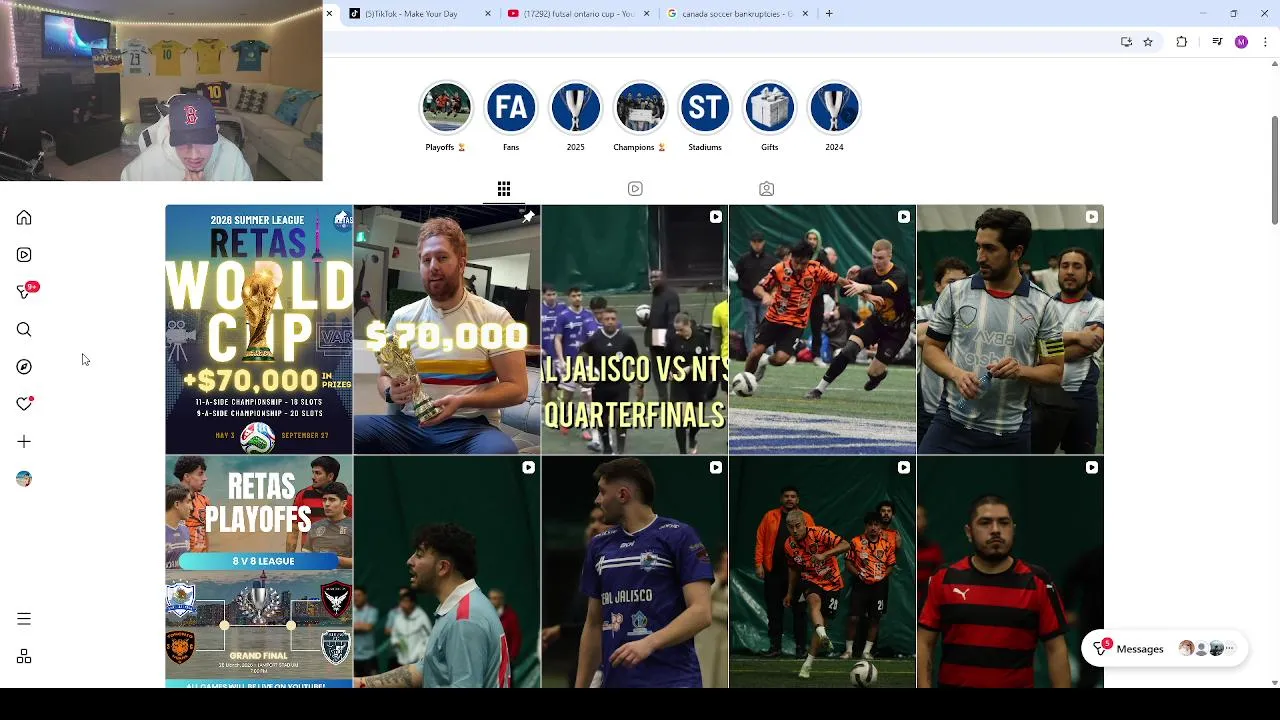Image resolution: width=1280 pixels, height=720 pixels.
Task: Open Stadiums story highlight
Action: pos(705,108)
